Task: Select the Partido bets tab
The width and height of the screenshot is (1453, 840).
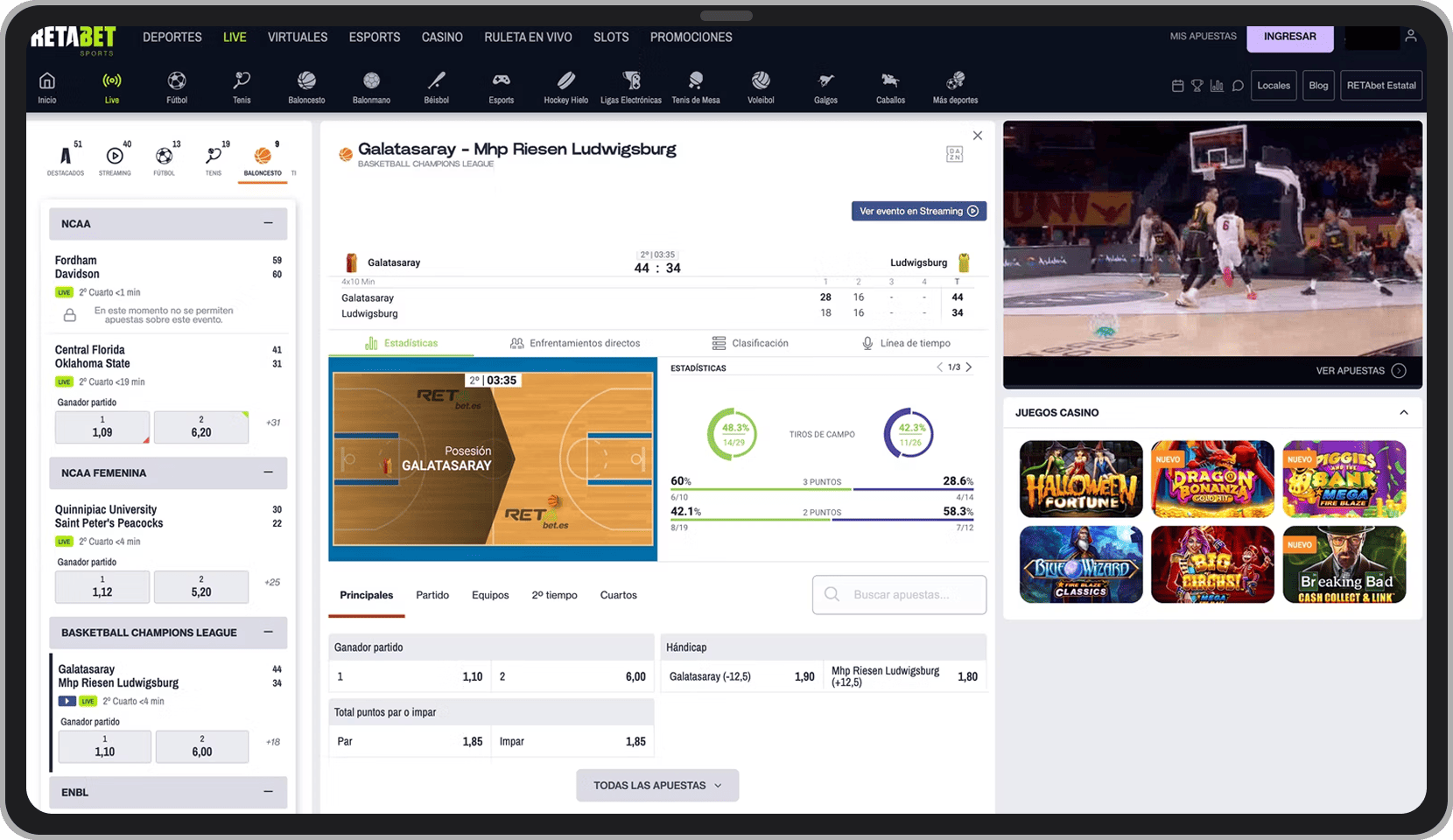Action: (x=432, y=595)
